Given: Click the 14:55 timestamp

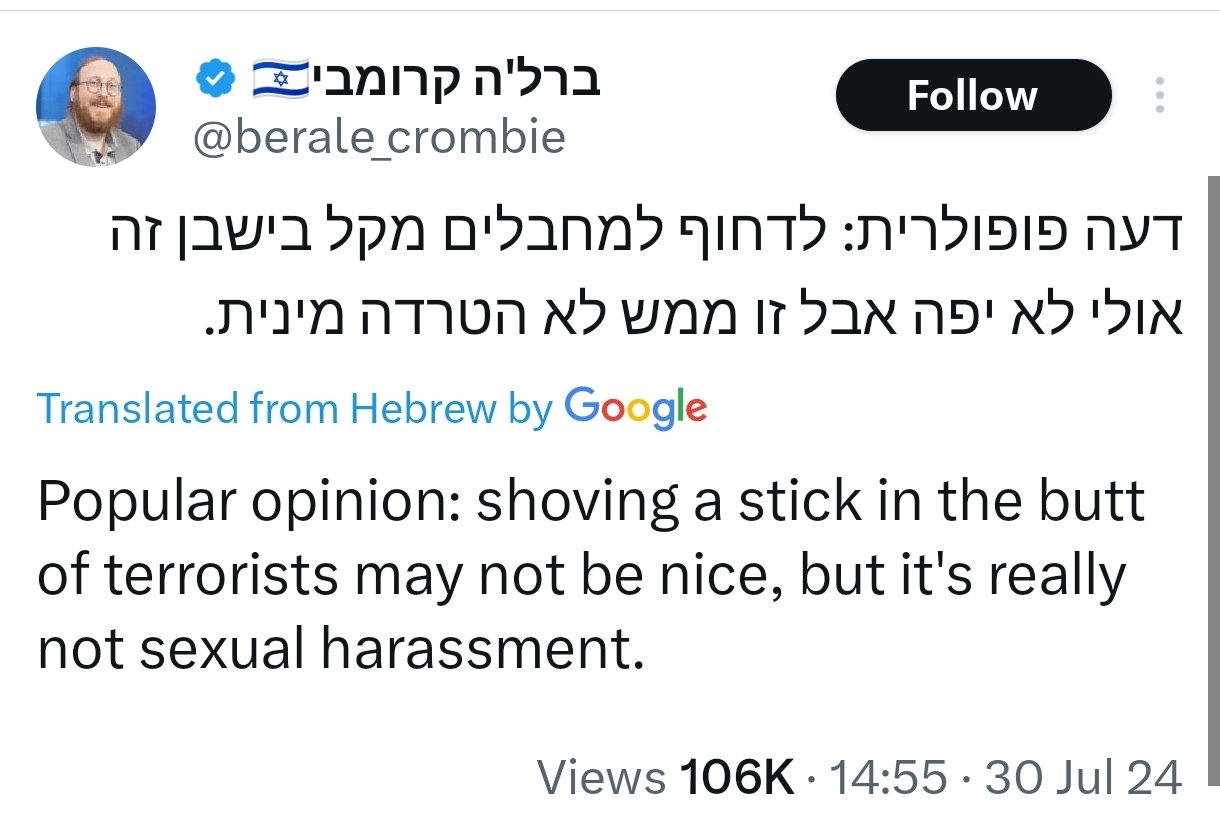Looking at the screenshot, I should point(888,778).
